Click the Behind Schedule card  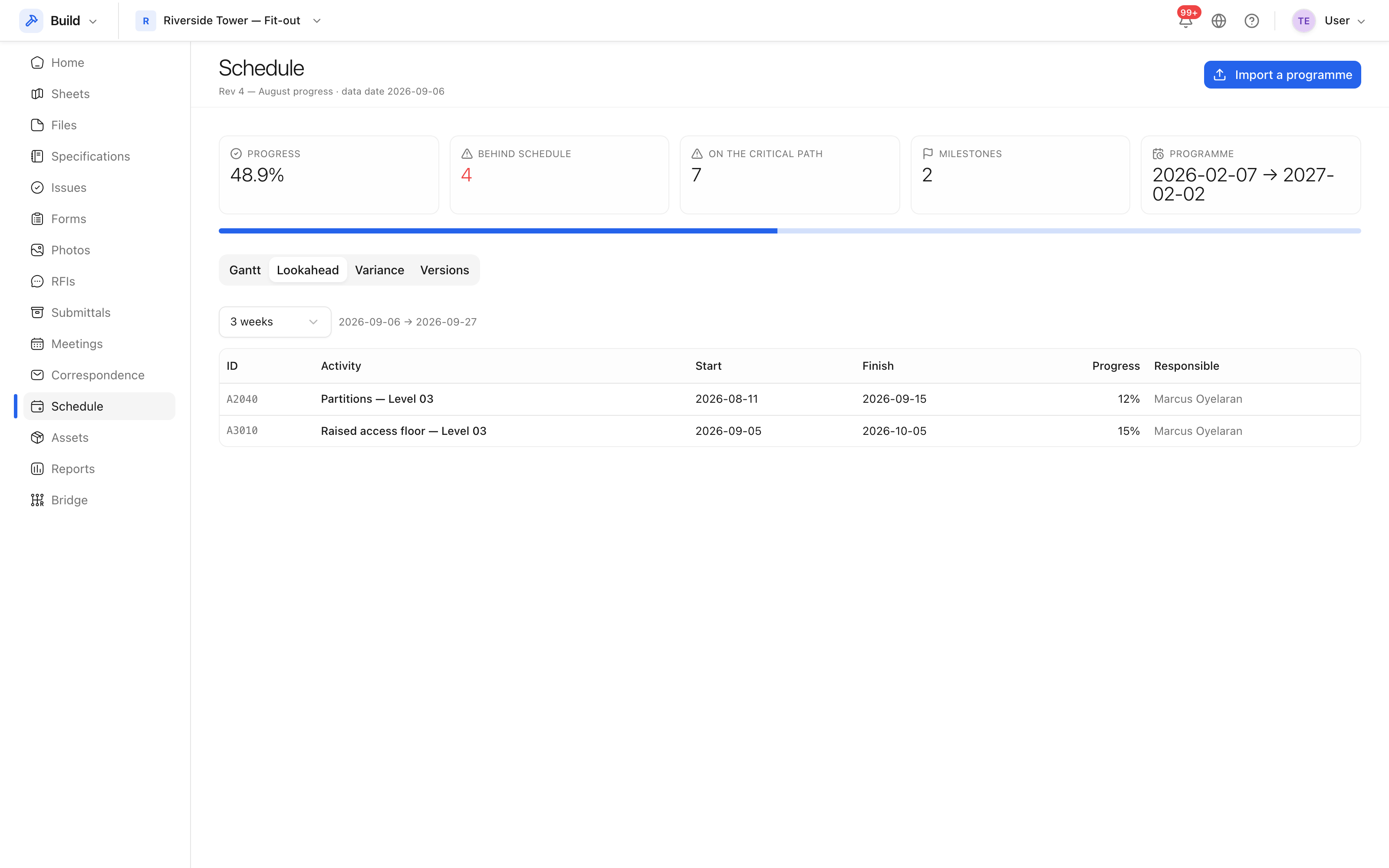point(559,175)
